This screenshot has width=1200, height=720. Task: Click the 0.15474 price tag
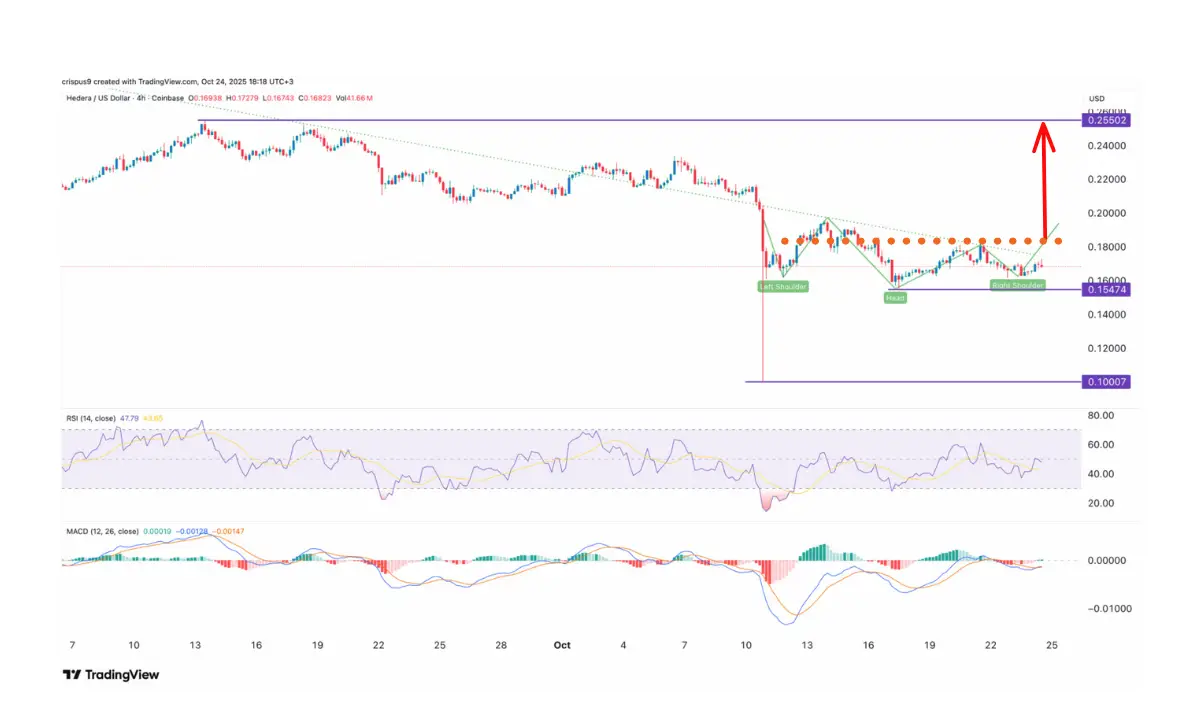pos(1106,289)
